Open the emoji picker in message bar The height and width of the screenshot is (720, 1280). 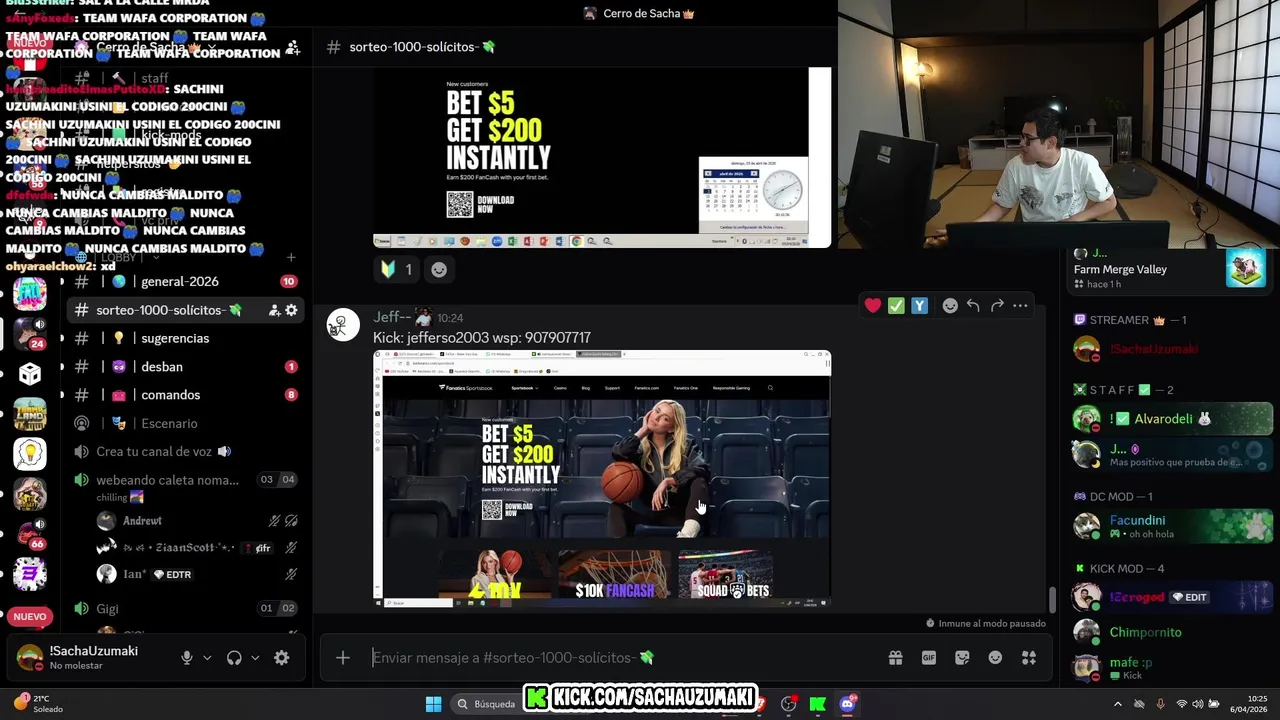pos(995,657)
